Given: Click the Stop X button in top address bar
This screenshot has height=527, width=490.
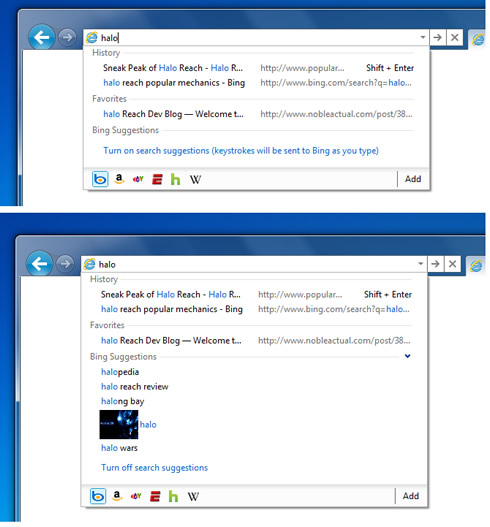Looking at the screenshot, I should pyautogui.click(x=455, y=37).
